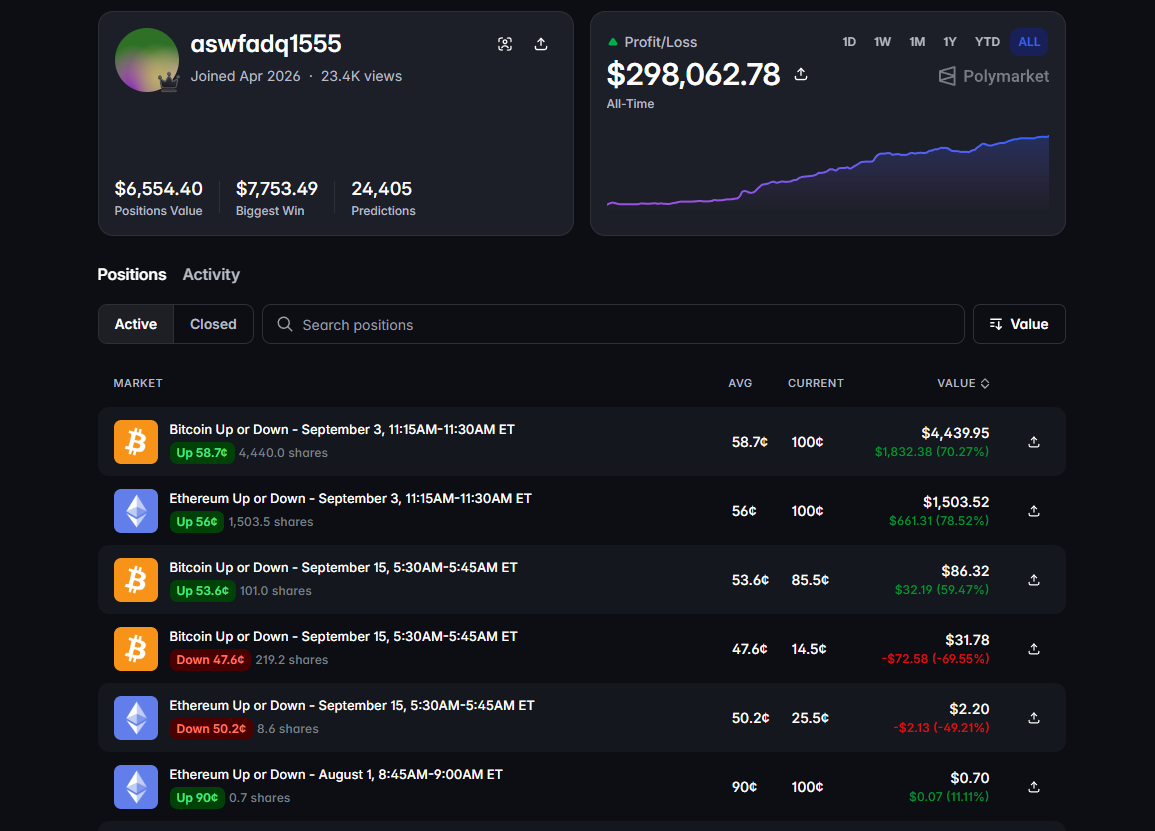Click the profile scan icon beside username

pos(505,44)
